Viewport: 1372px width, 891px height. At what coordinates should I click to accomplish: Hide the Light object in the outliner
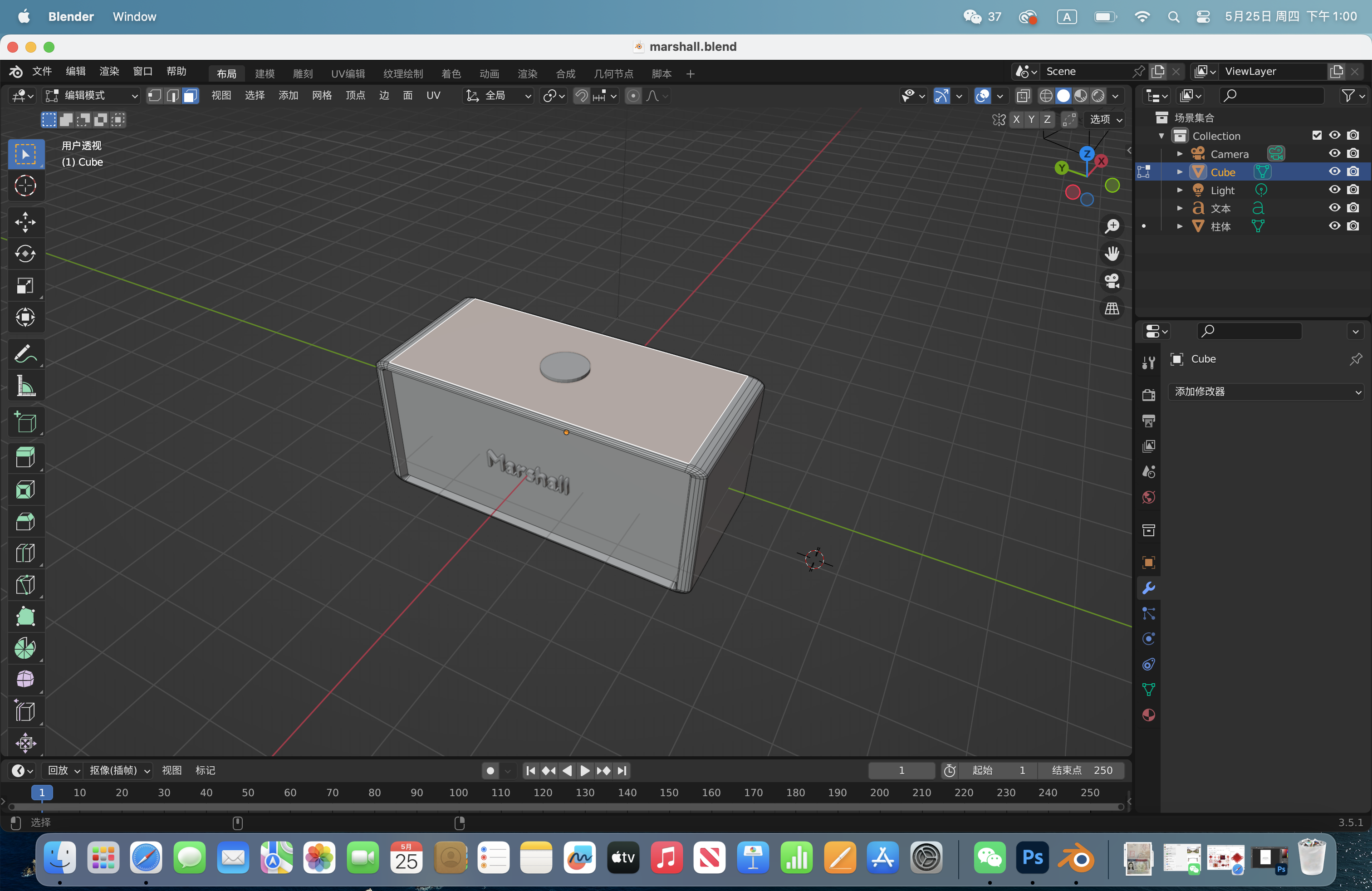click(1334, 190)
